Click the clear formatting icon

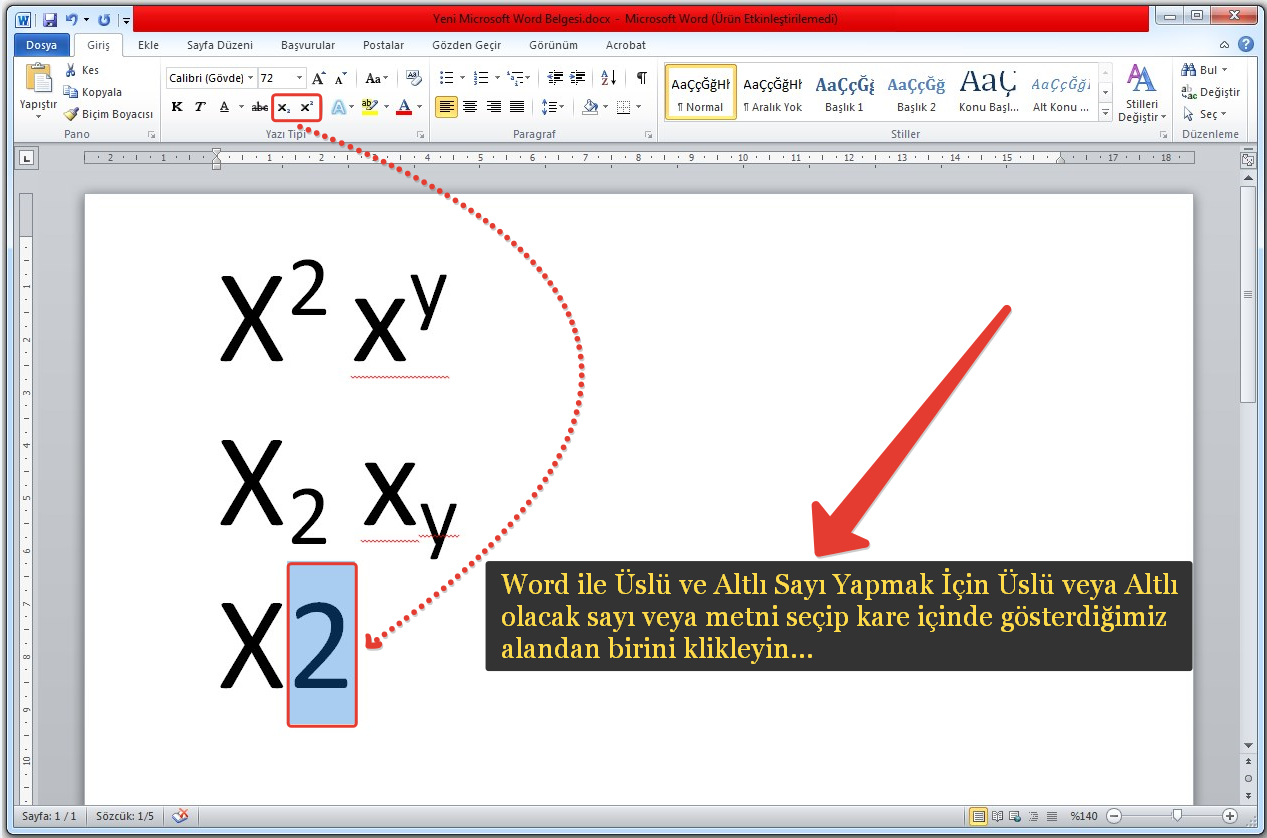click(412, 78)
